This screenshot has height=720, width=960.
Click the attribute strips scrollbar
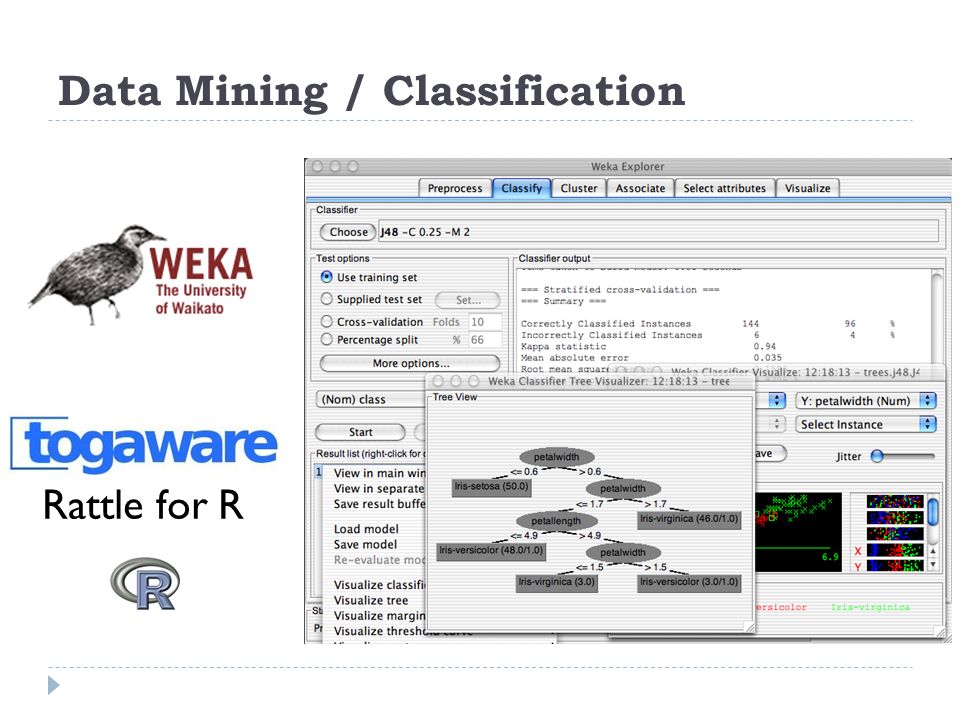click(x=932, y=533)
